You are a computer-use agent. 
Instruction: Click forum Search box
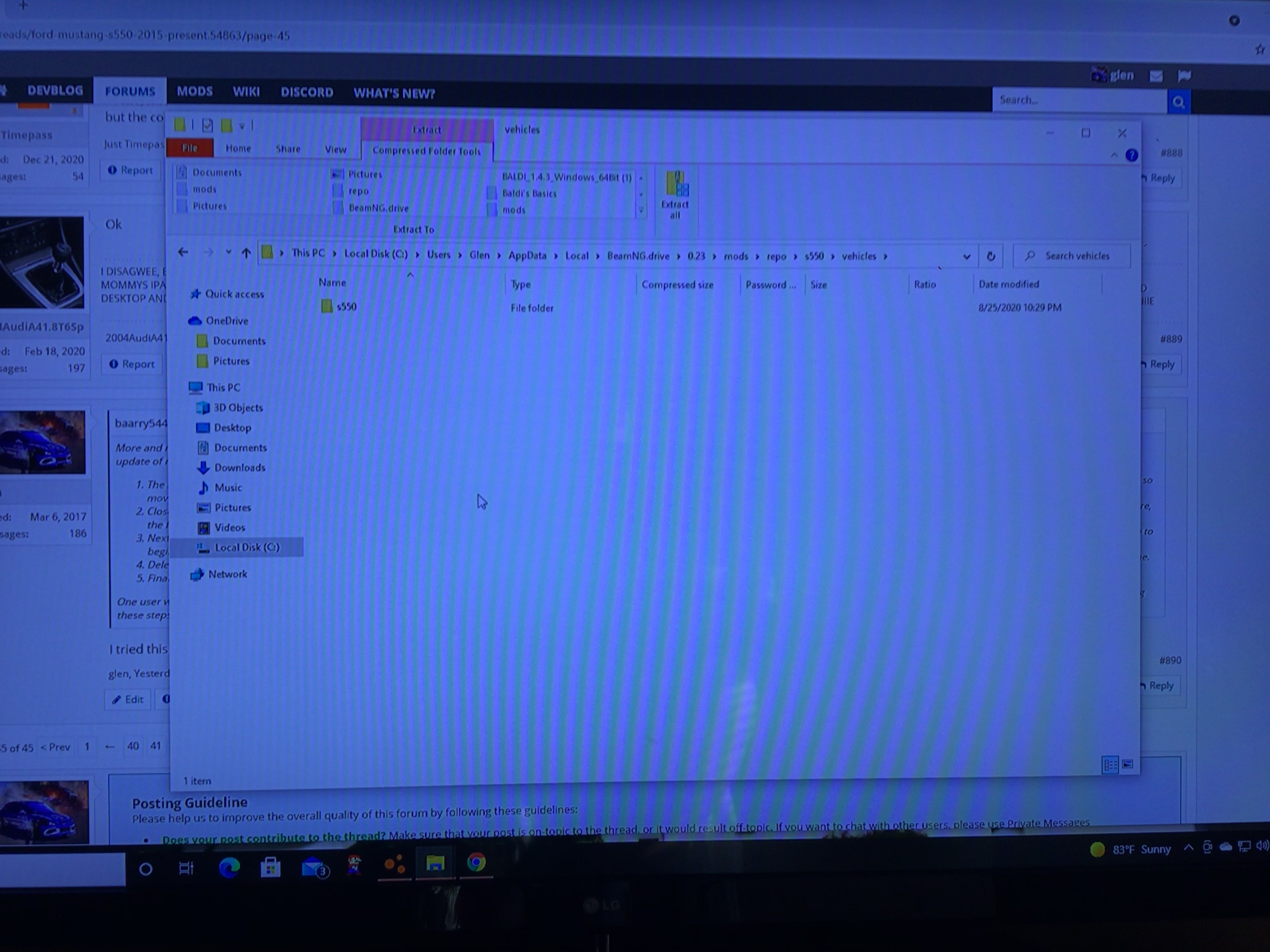(1080, 100)
